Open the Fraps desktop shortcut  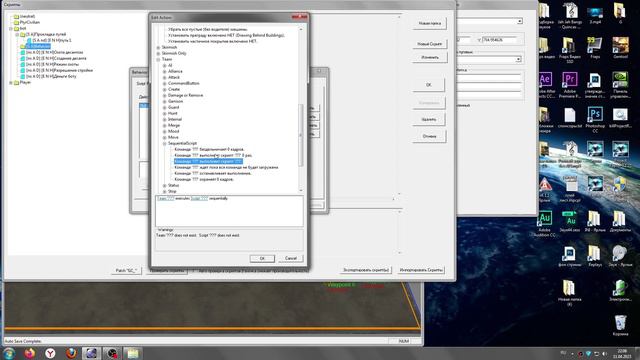tap(595, 47)
